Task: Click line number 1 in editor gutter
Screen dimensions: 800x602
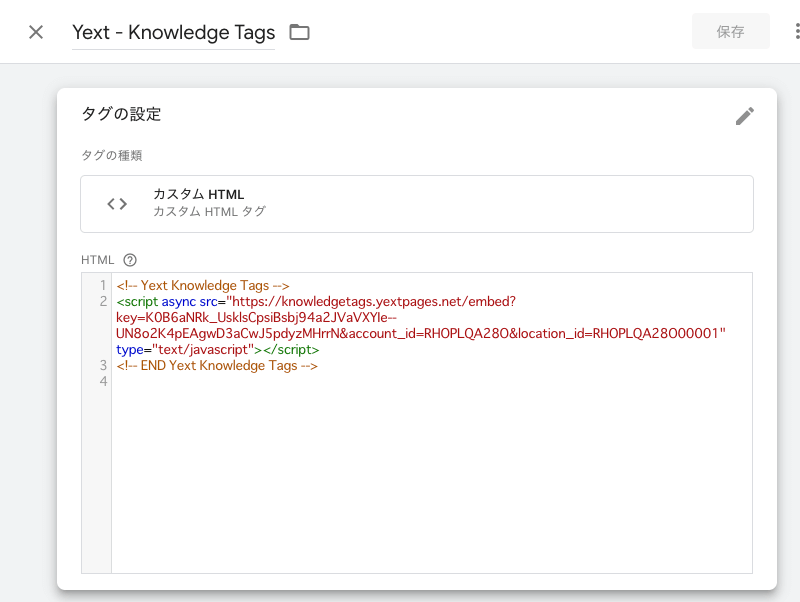Action: [103, 285]
